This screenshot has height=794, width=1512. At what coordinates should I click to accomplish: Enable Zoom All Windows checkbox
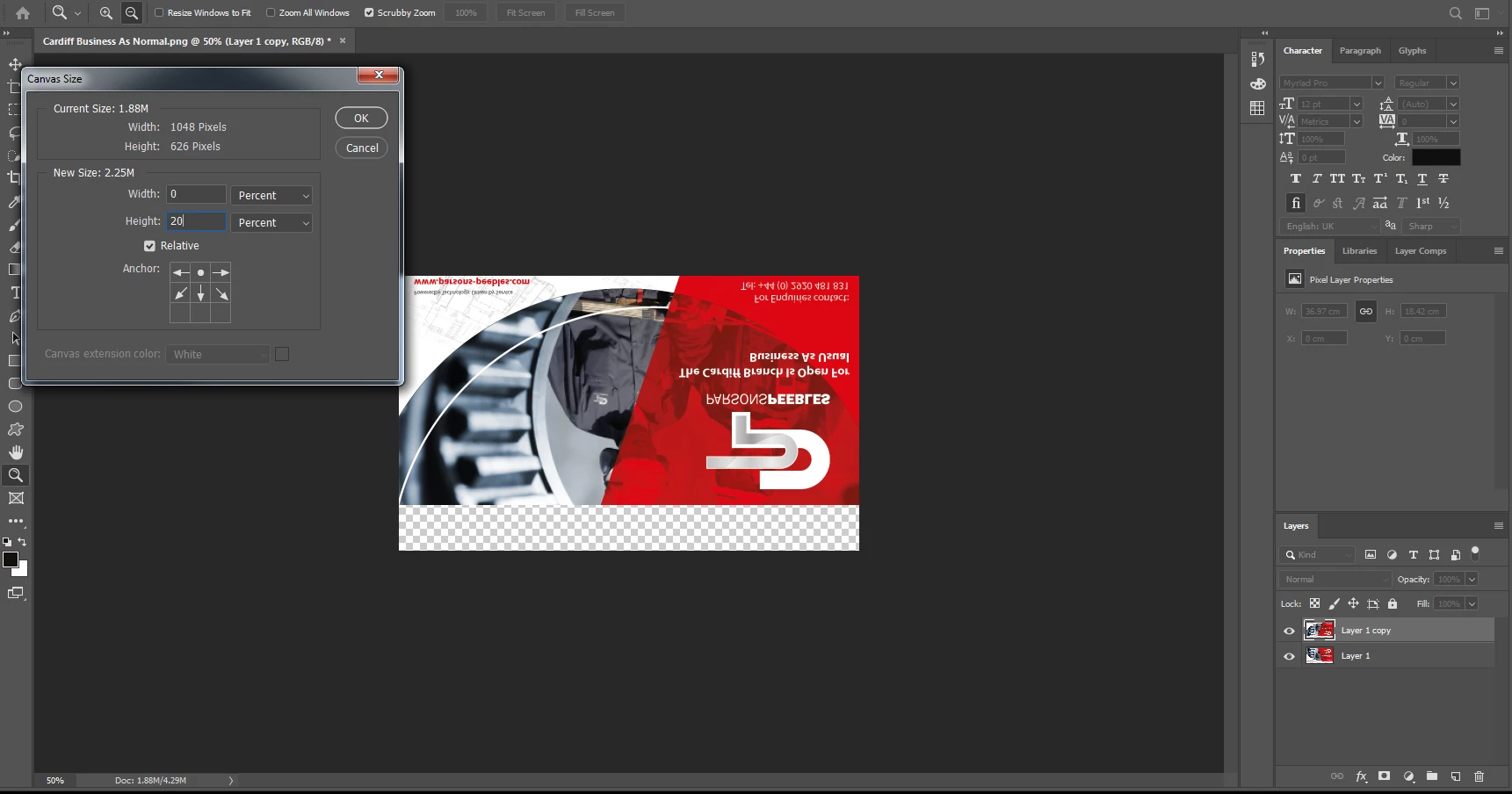point(271,13)
